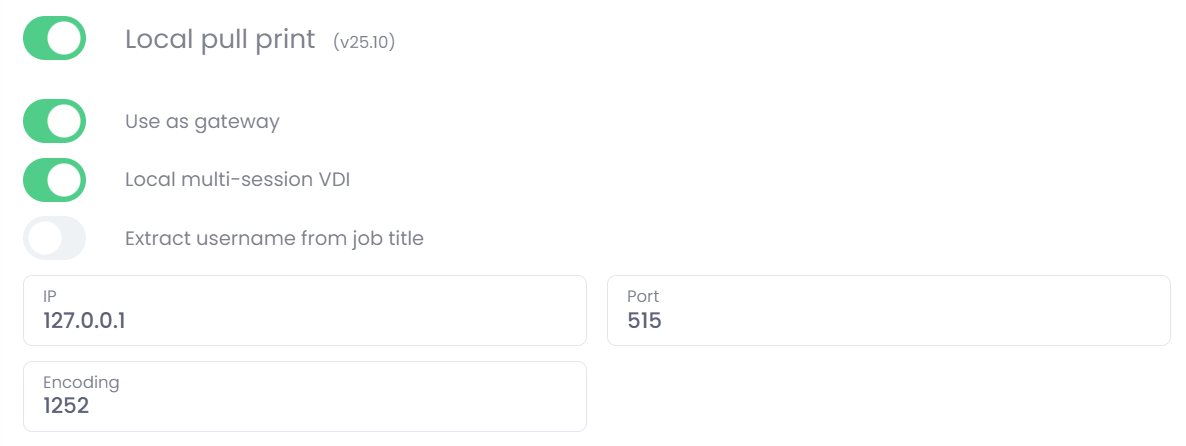This screenshot has height=446, width=1186.
Task: Click the 515 port number value
Action: pyautogui.click(x=644, y=321)
